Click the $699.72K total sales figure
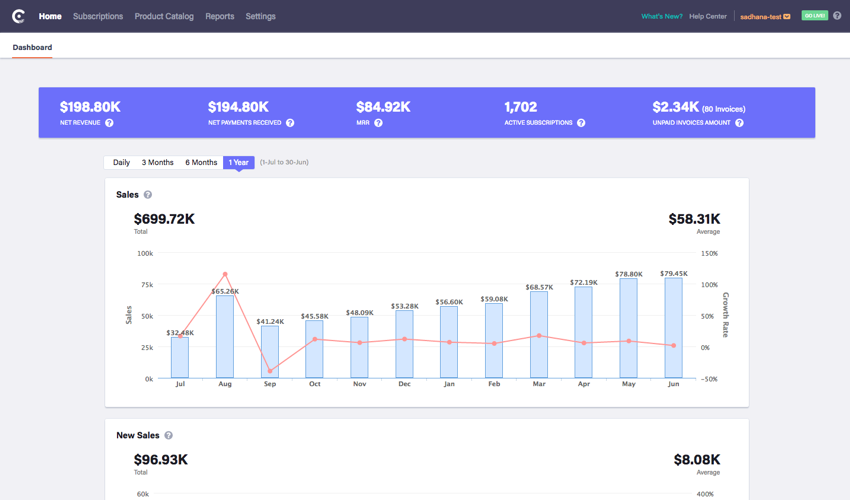This screenshot has width=850, height=500. click(x=164, y=219)
